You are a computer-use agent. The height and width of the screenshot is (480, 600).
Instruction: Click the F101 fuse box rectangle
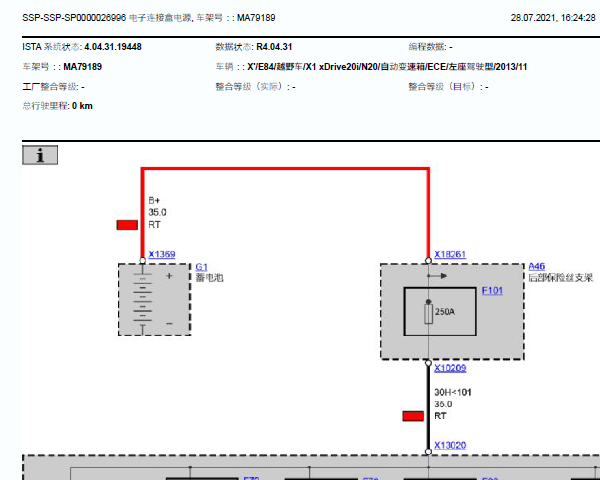tap(440, 312)
